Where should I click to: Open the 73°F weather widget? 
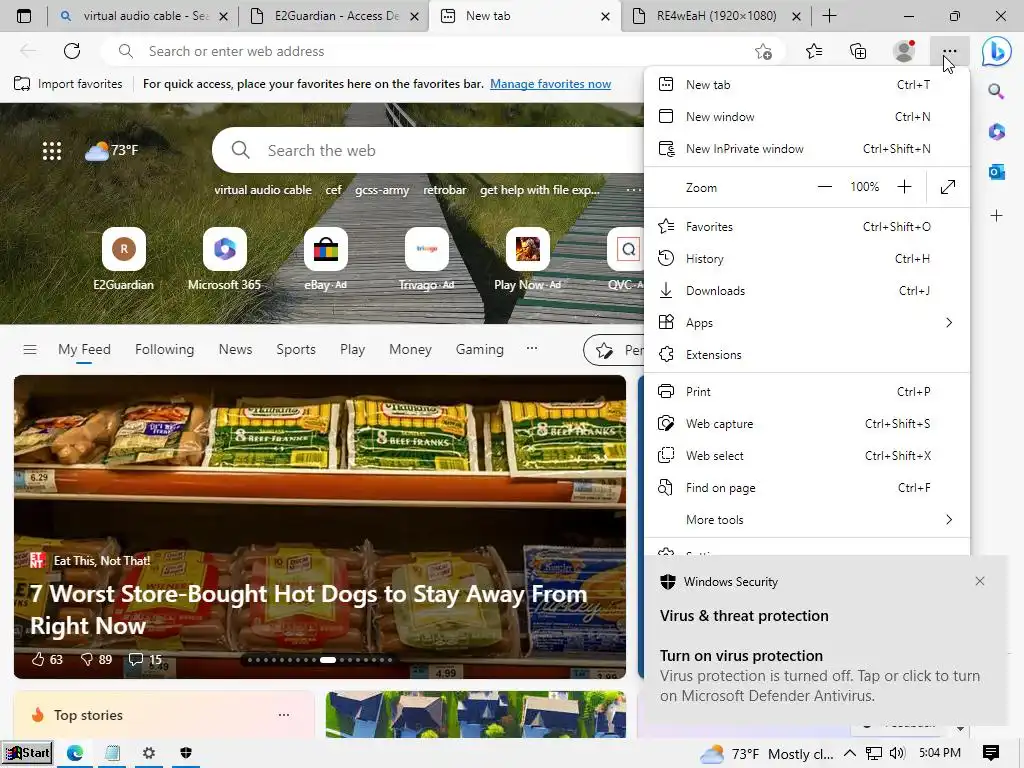[x=112, y=151]
